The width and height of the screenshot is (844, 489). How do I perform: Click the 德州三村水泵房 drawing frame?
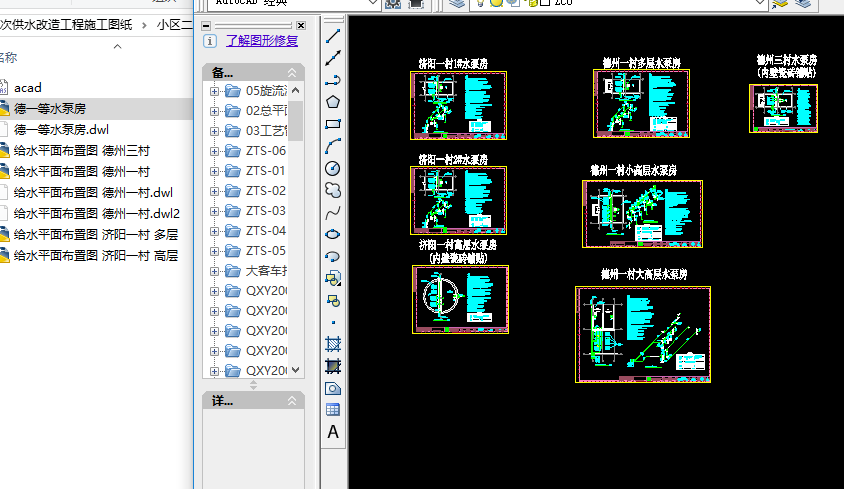[x=783, y=108]
